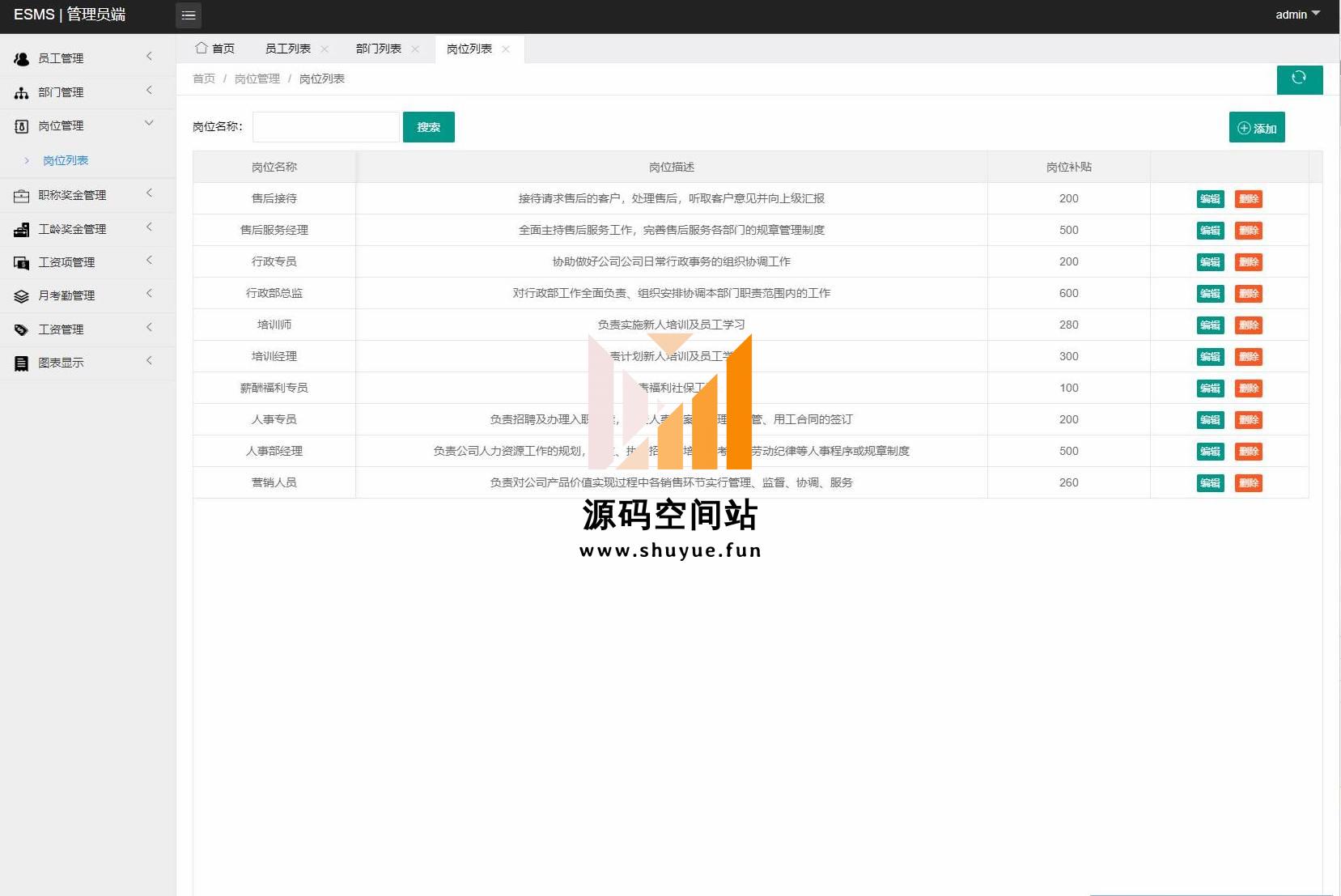1341x896 pixels.
Task: Delete the 售后服务经理 position
Action: (x=1249, y=231)
